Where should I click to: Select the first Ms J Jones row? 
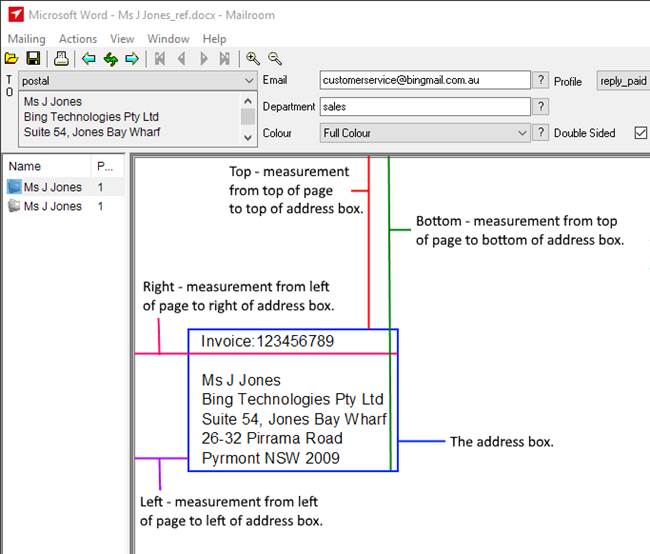pos(65,187)
